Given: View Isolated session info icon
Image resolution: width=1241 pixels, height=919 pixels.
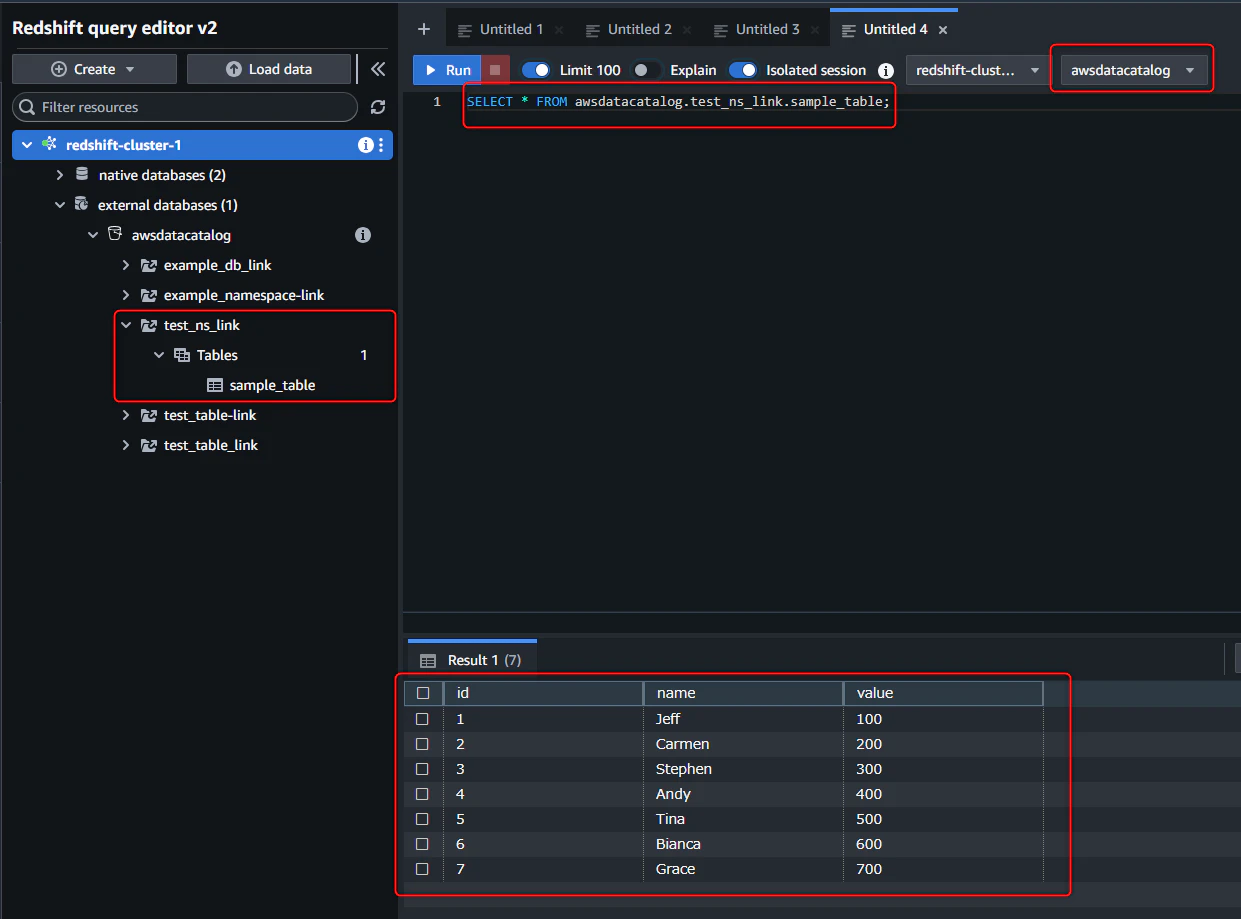Looking at the screenshot, I should 885,70.
